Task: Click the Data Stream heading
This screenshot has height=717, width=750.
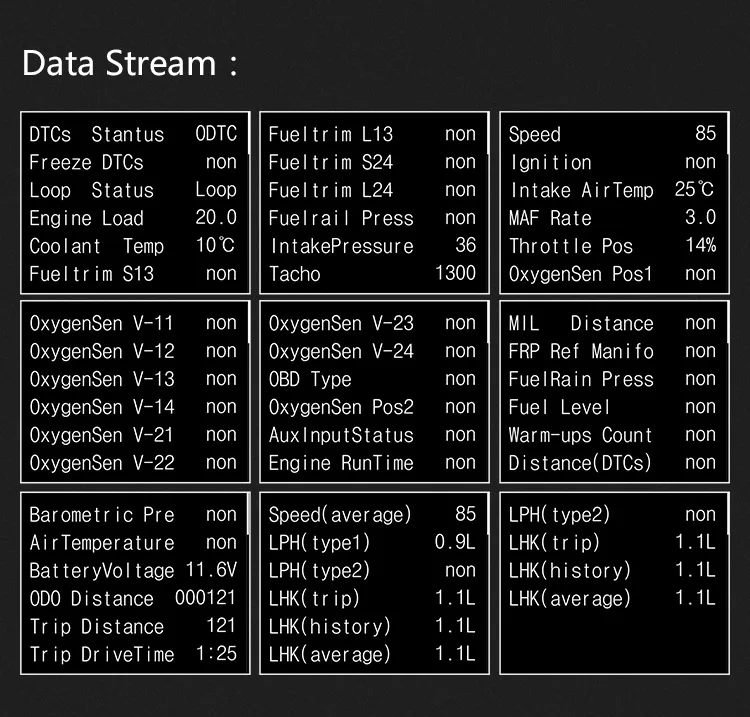Action: click(130, 63)
